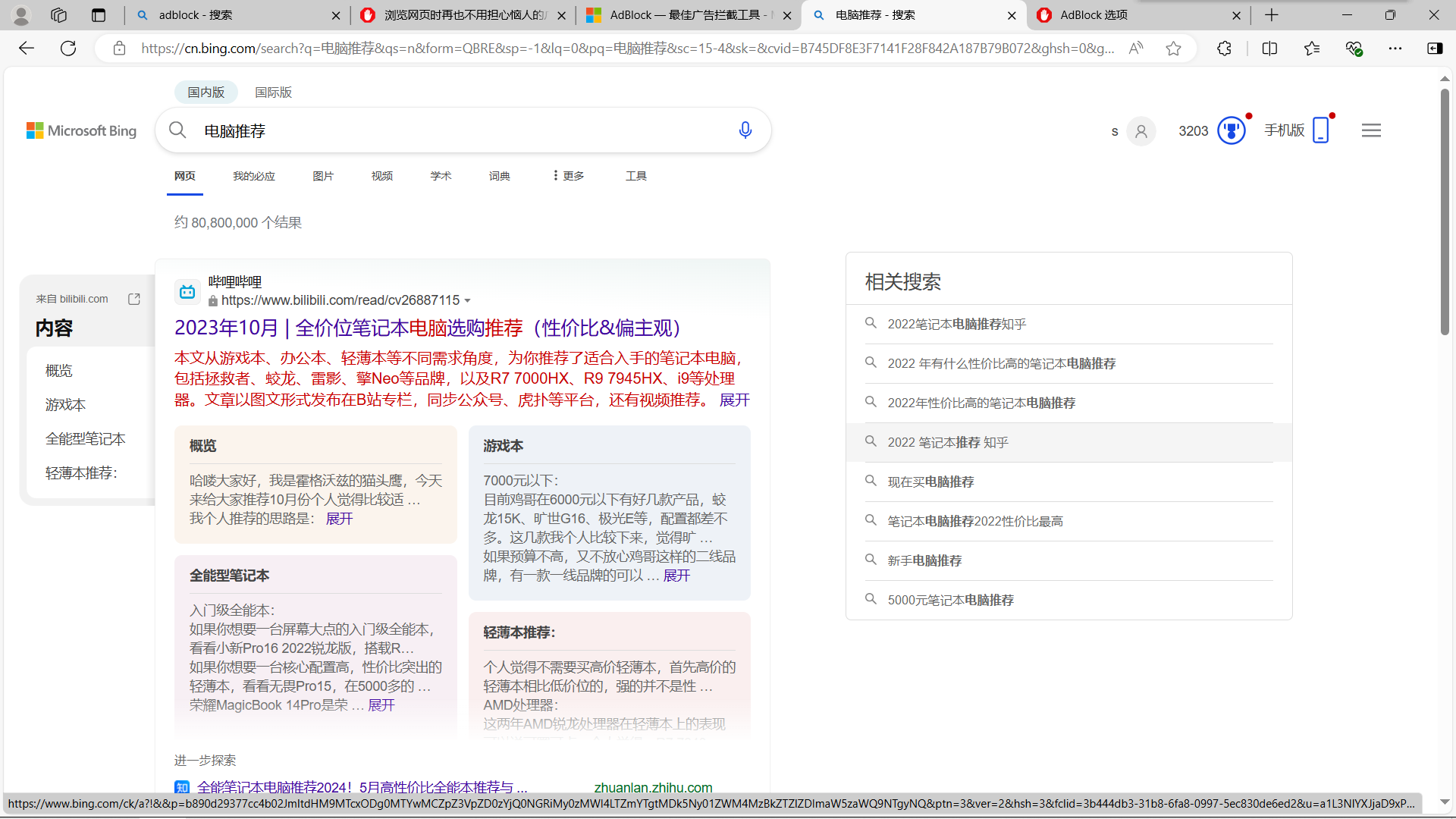
Task: Open the 2023年10月 笔记本电脑选购推荐 result
Action: [432, 328]
